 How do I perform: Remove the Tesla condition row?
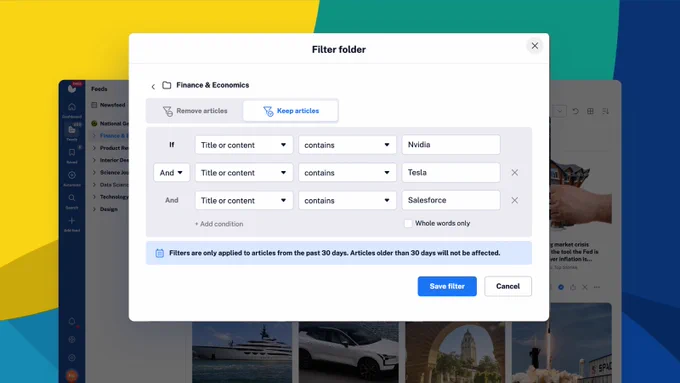(514, 173)
